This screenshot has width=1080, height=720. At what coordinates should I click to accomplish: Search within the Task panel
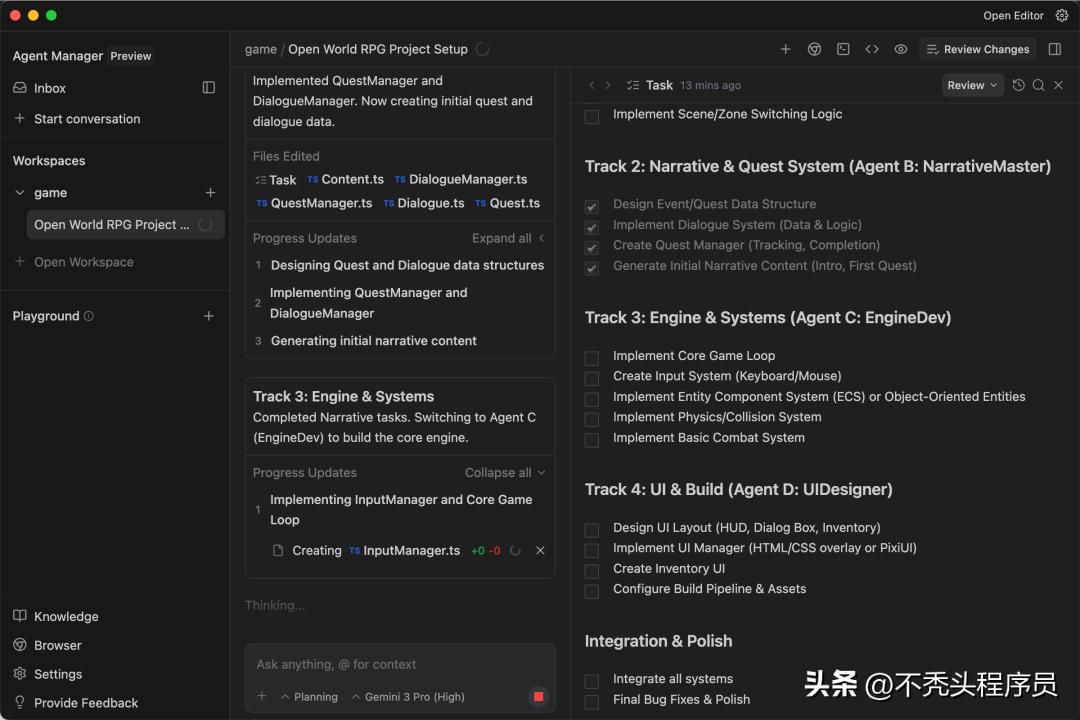pos(1038,86)
